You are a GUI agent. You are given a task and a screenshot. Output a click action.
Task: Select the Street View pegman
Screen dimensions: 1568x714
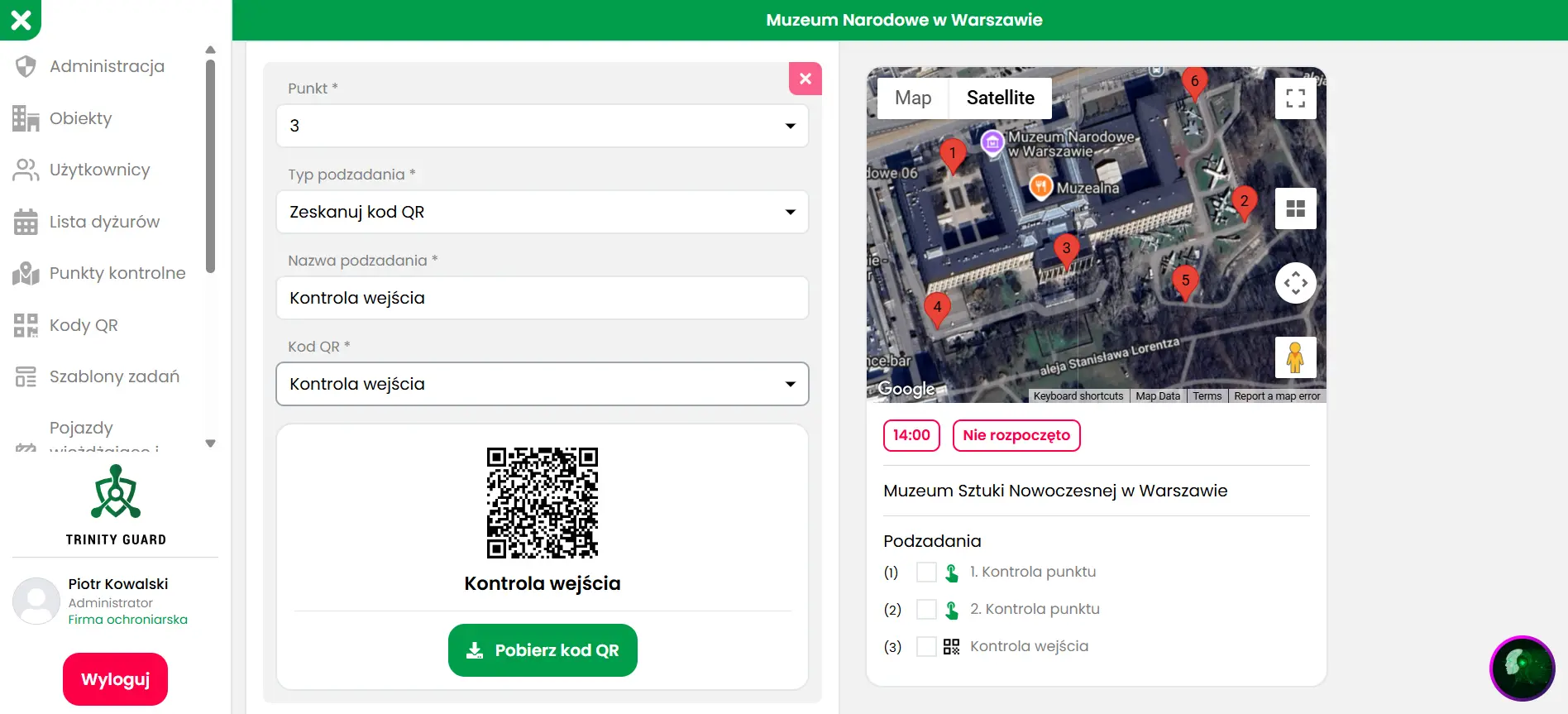[1295, 357]
